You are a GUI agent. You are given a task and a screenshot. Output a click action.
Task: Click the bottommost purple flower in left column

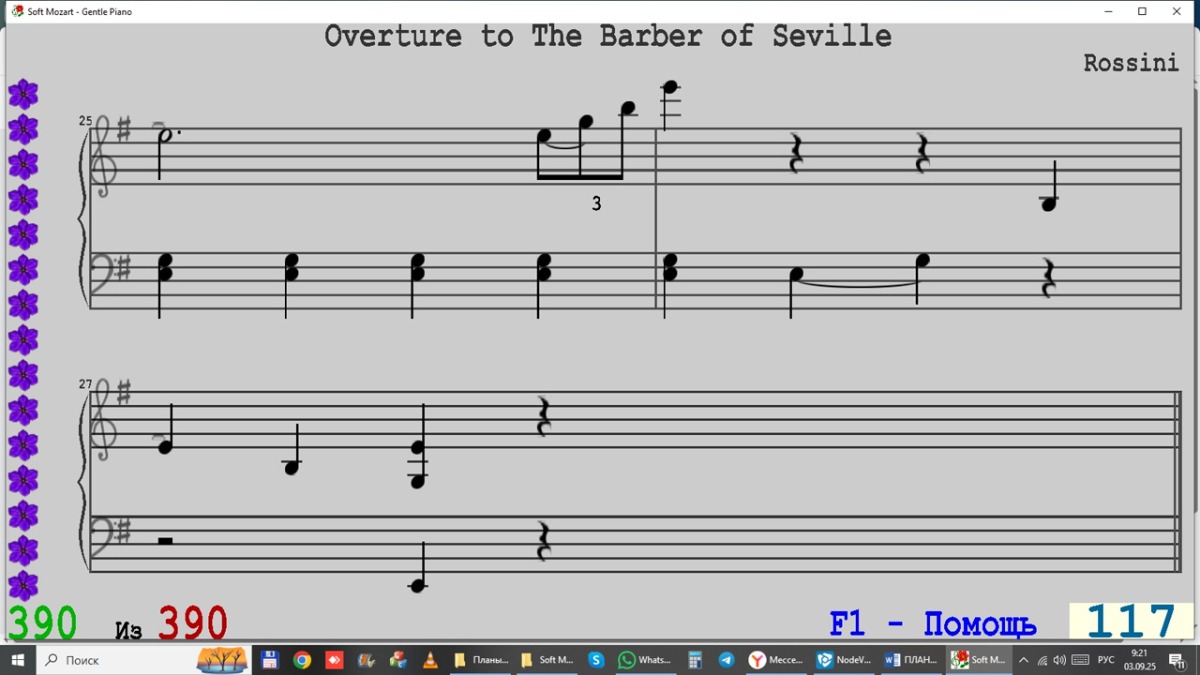click(23, 586)
